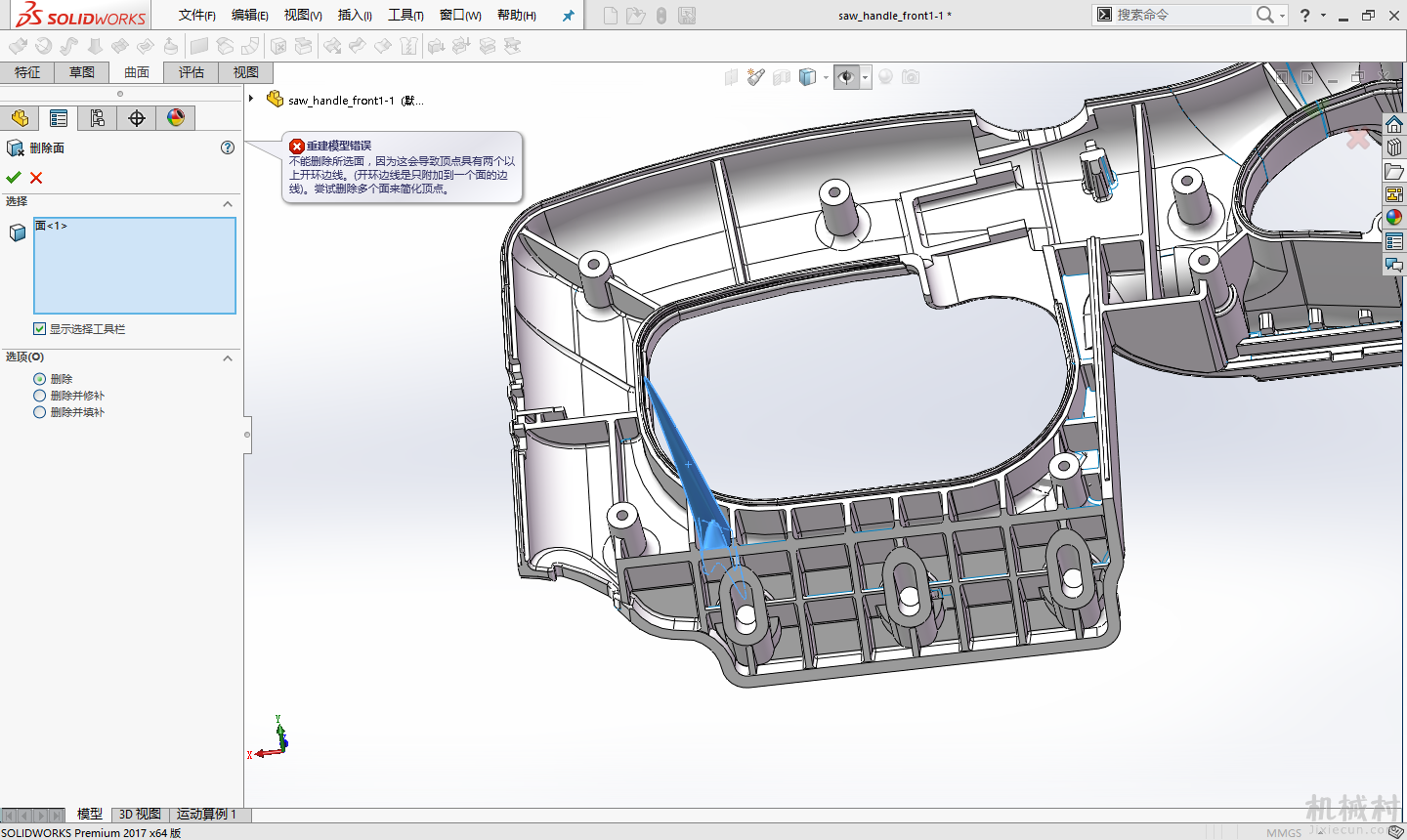Viewport: 1407px width, 840px height.
Task: Click the Hide/Show Items eye icon
Action: click(846, 77)
